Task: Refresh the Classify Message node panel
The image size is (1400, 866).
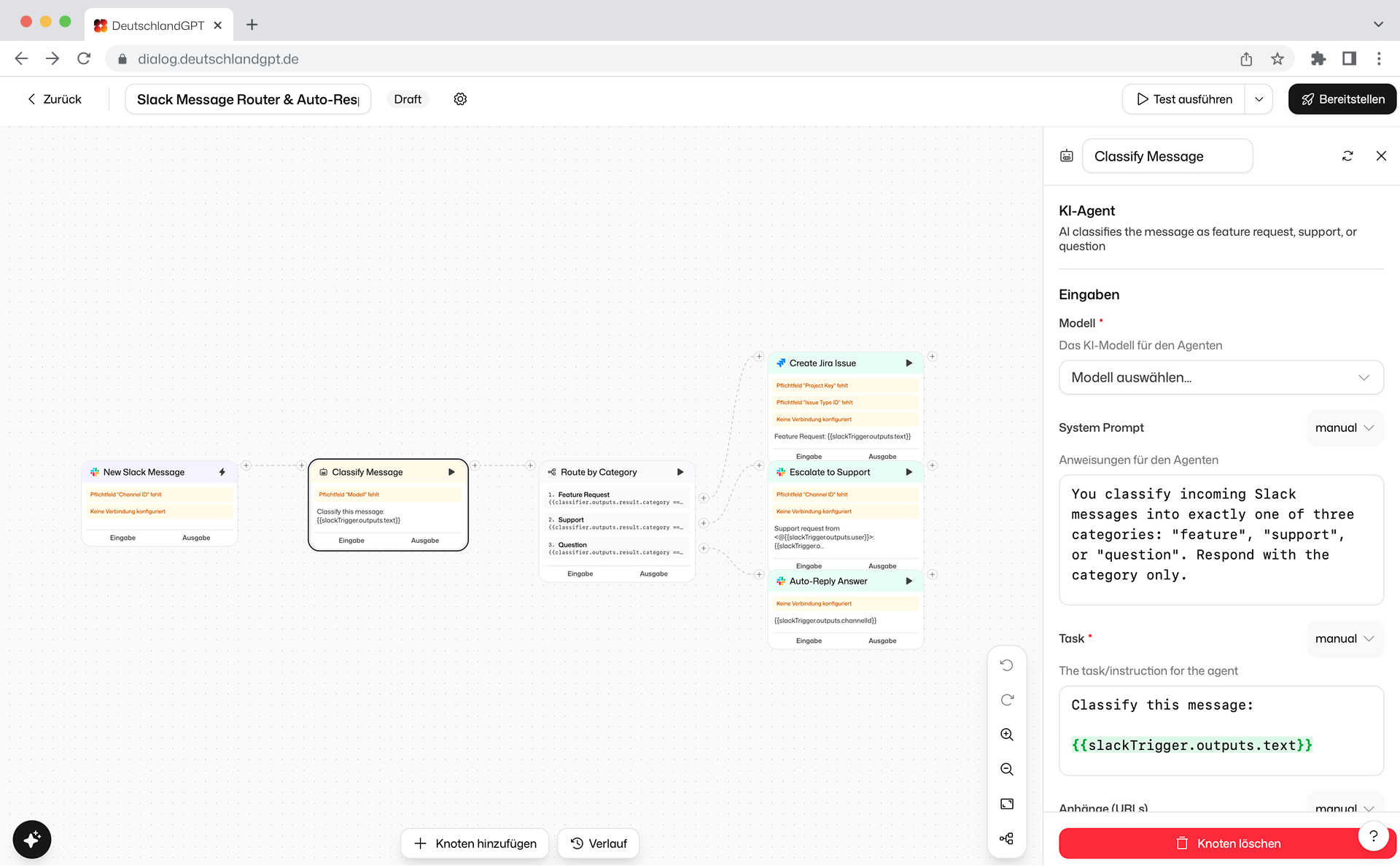Action: click(x=1347, y=156)
